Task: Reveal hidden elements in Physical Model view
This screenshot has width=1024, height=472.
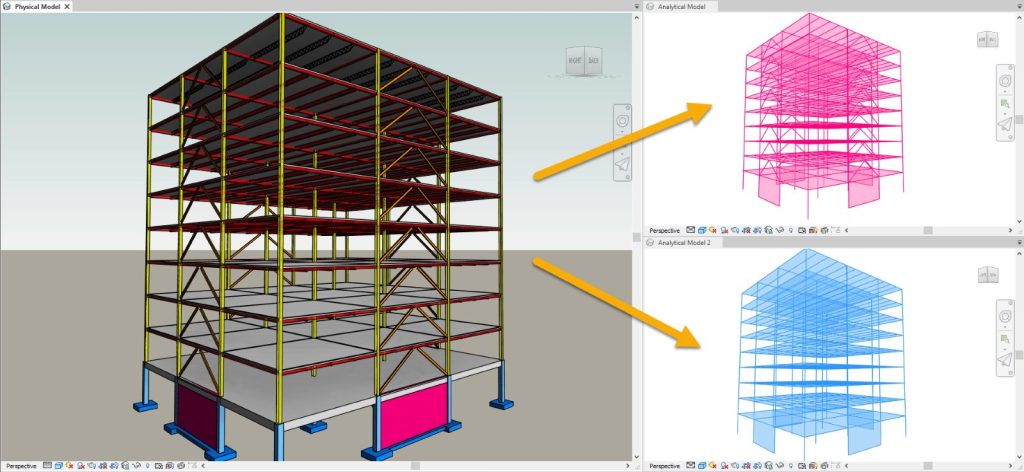Action: point(148,465)
